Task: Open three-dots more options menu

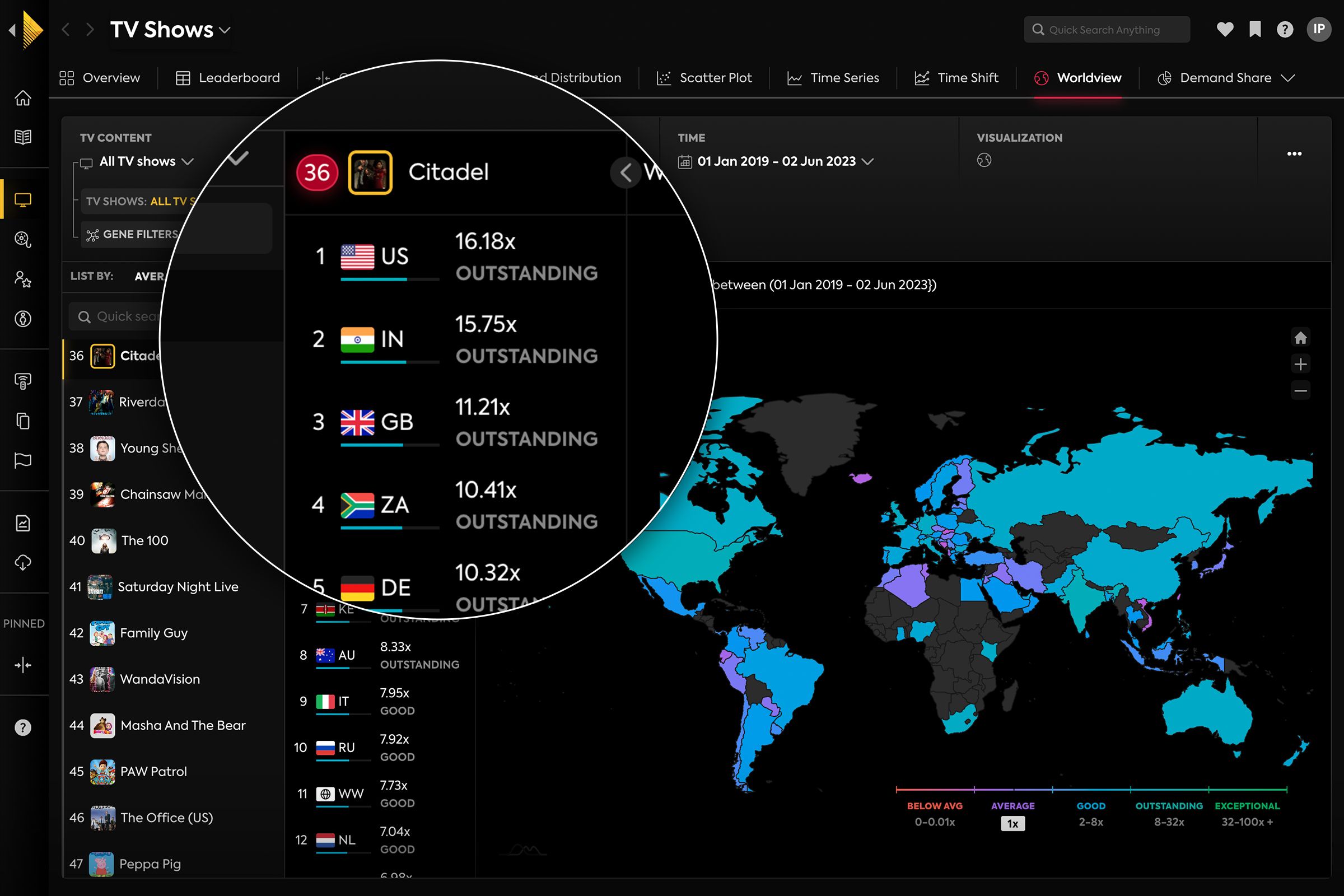Action: (x=1294, y=153)
